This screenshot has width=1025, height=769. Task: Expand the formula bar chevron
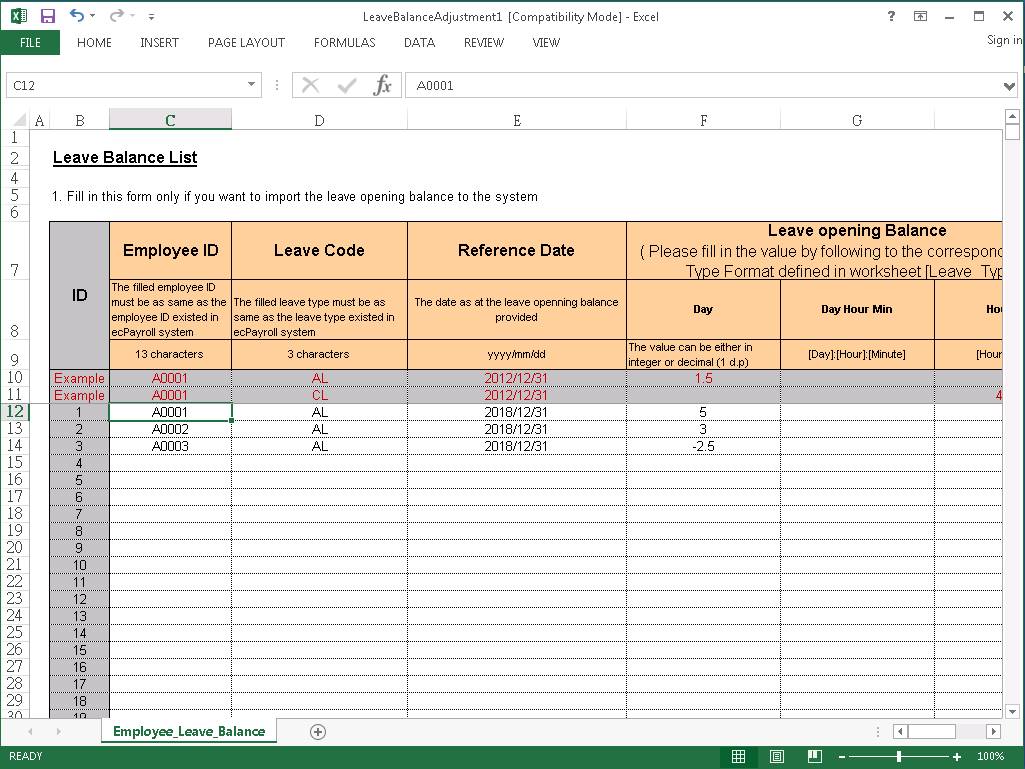1009,86
